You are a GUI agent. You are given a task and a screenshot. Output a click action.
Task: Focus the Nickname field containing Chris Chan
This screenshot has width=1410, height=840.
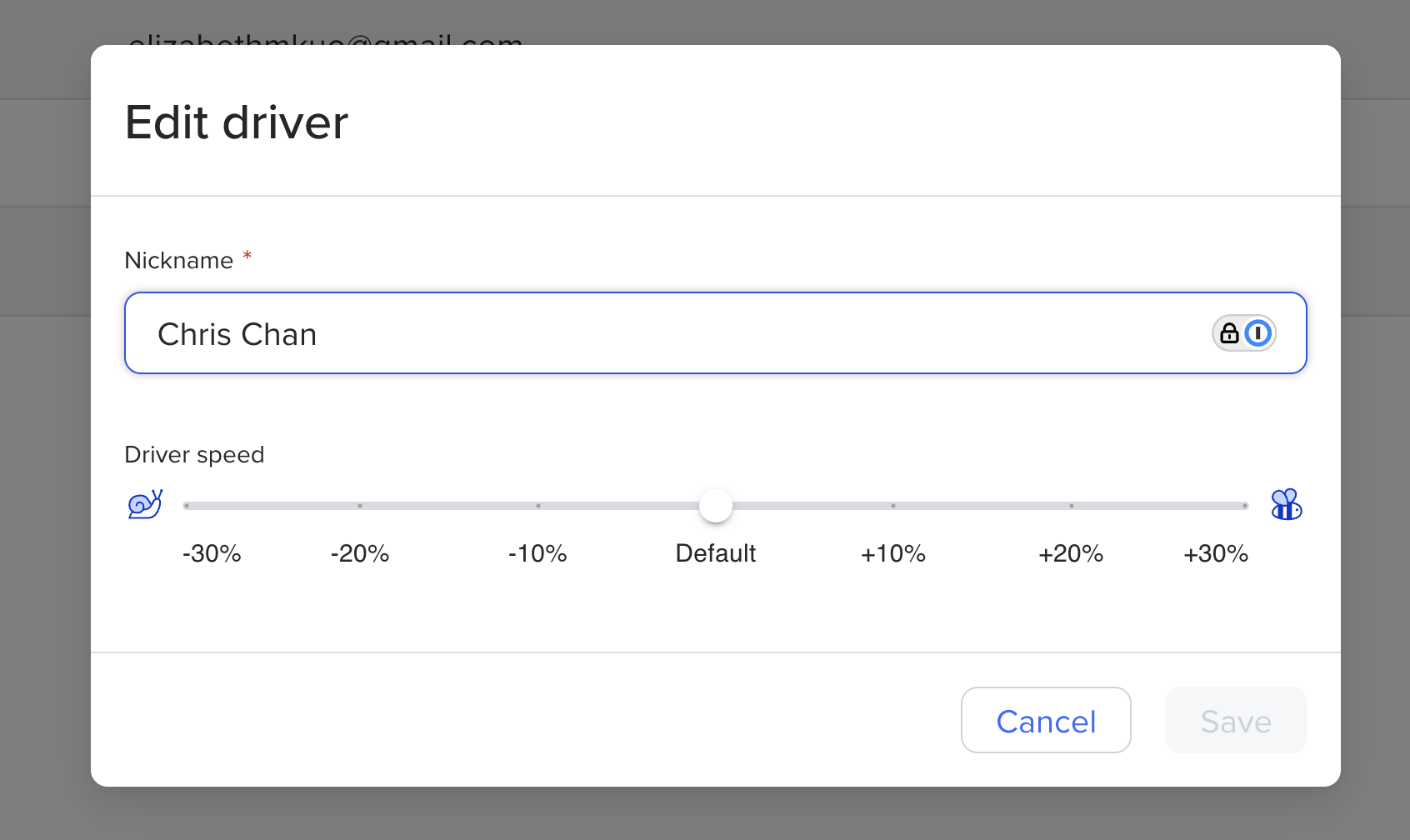pos(667,333)
